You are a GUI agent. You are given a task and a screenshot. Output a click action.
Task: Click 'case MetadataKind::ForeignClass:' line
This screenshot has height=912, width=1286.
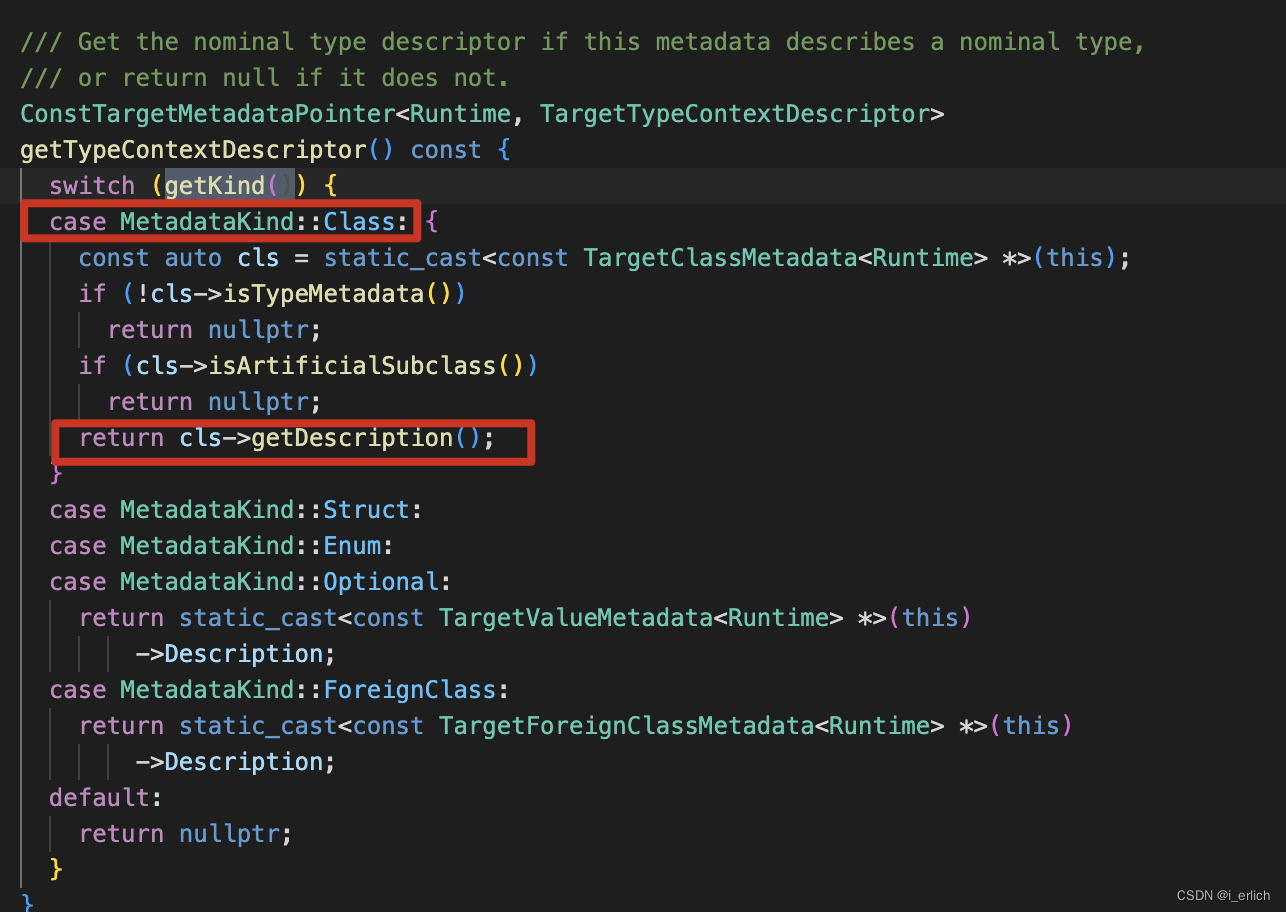tap(279, 690)
